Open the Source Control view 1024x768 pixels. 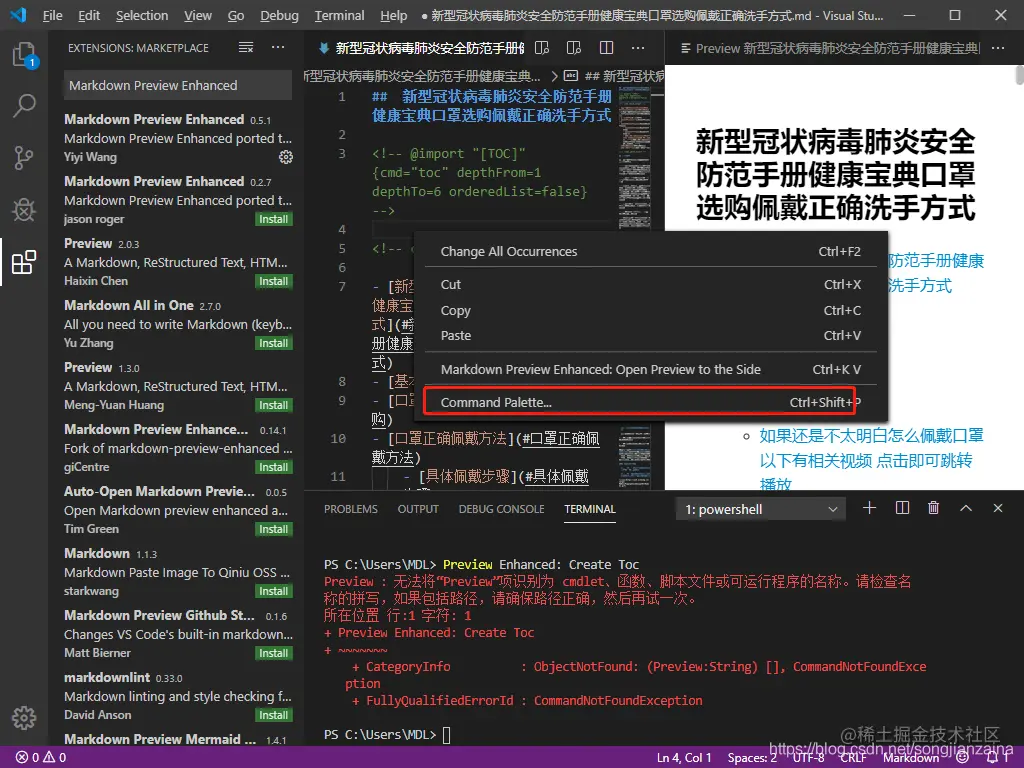(24, 158)
